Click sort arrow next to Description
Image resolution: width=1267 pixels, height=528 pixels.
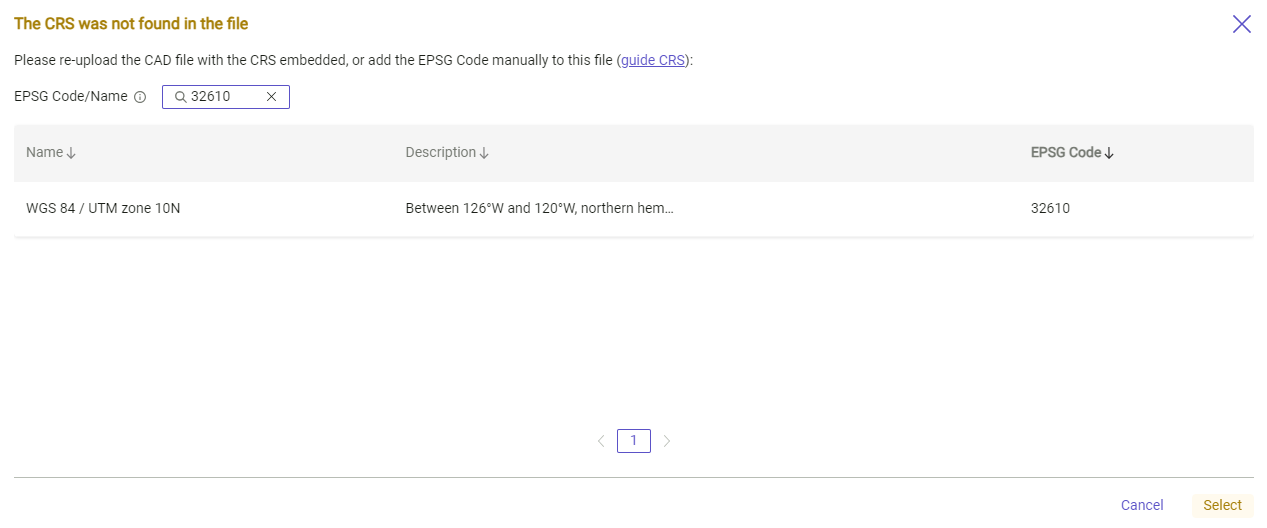[x=484, y=153]
